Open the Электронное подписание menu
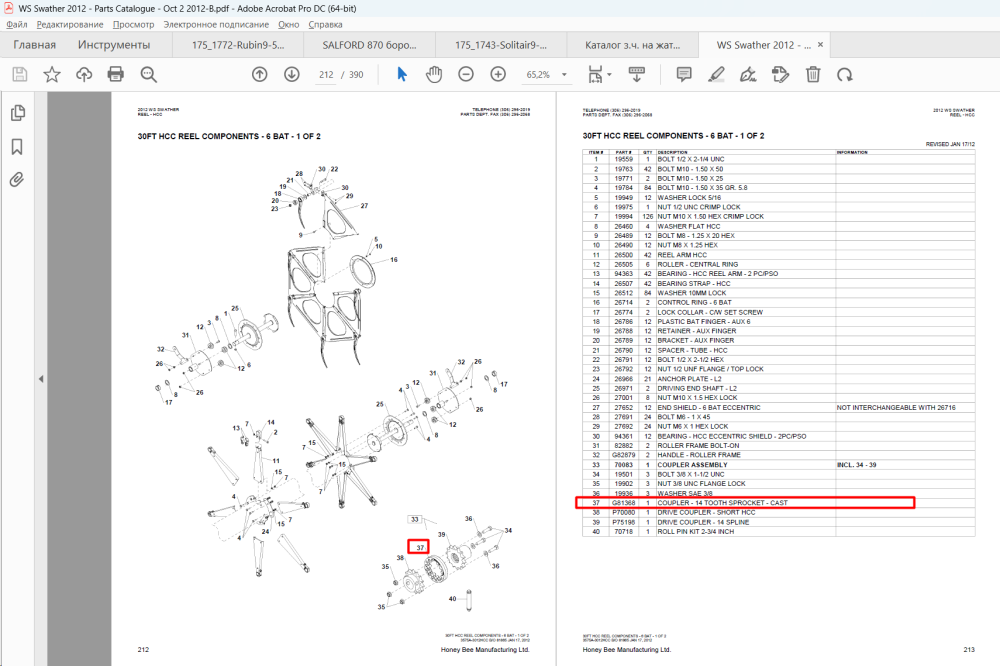1000x666 pixels. point(216,24)
